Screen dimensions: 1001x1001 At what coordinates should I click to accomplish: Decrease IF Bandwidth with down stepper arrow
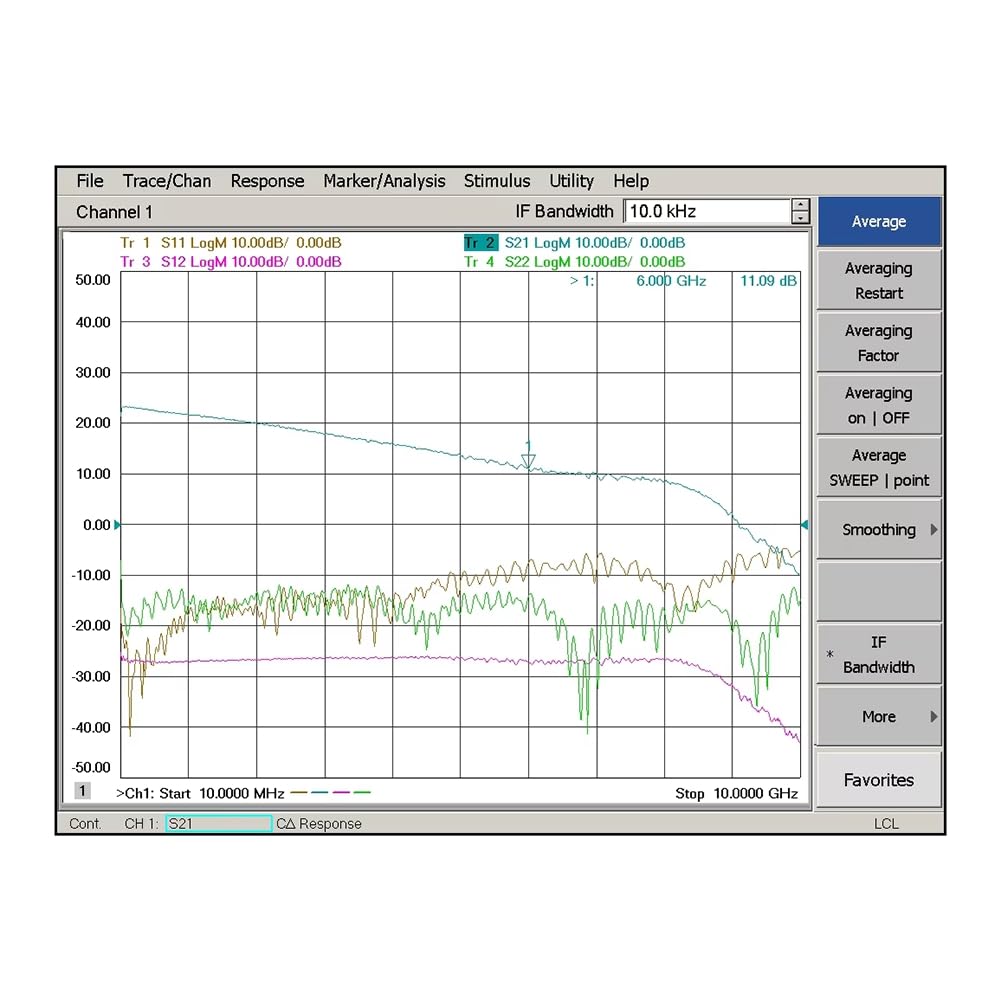tap(800, 218)
